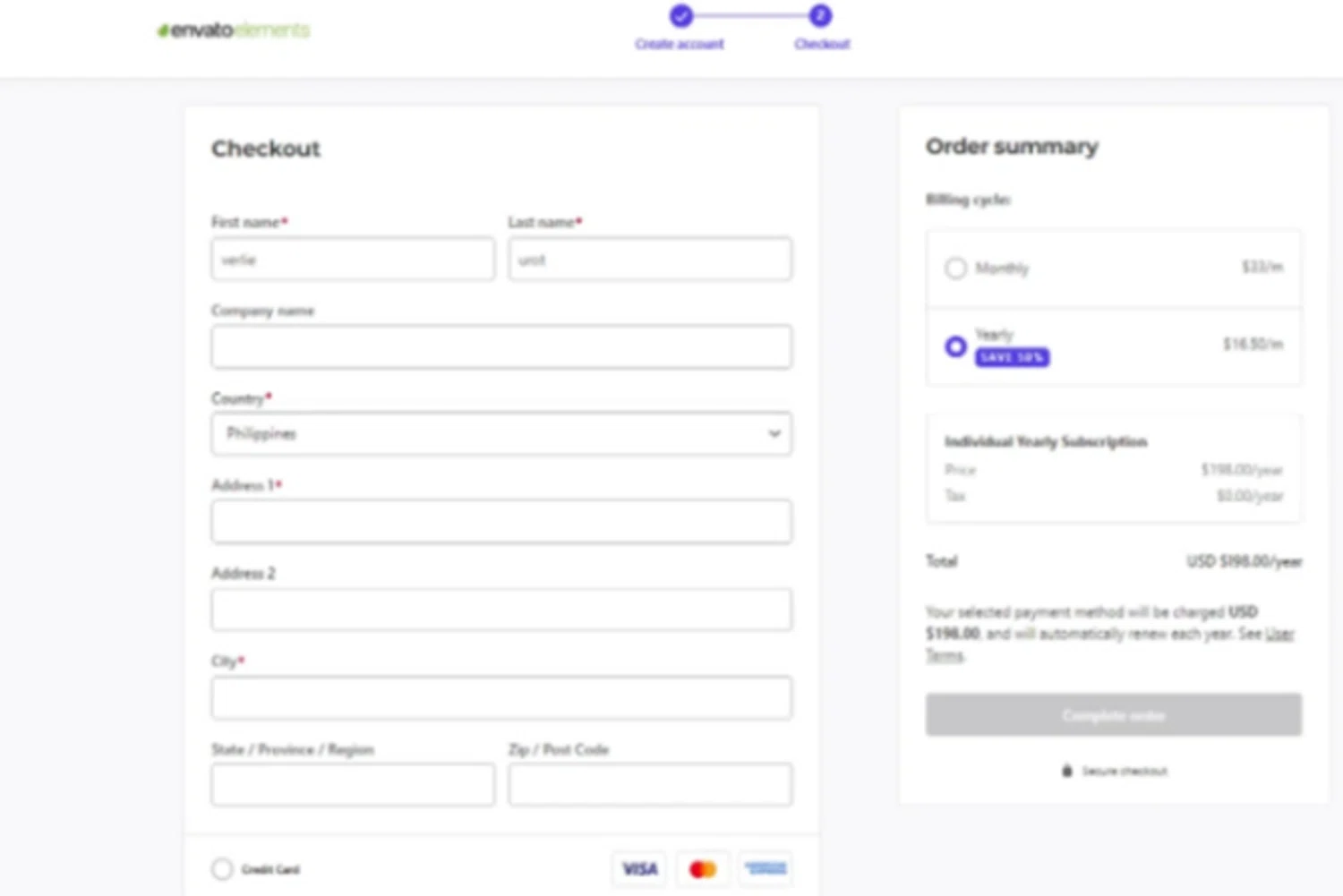Click the State / Province / Region field
This screenshot has width=1343, height=896.
(353, 784)
